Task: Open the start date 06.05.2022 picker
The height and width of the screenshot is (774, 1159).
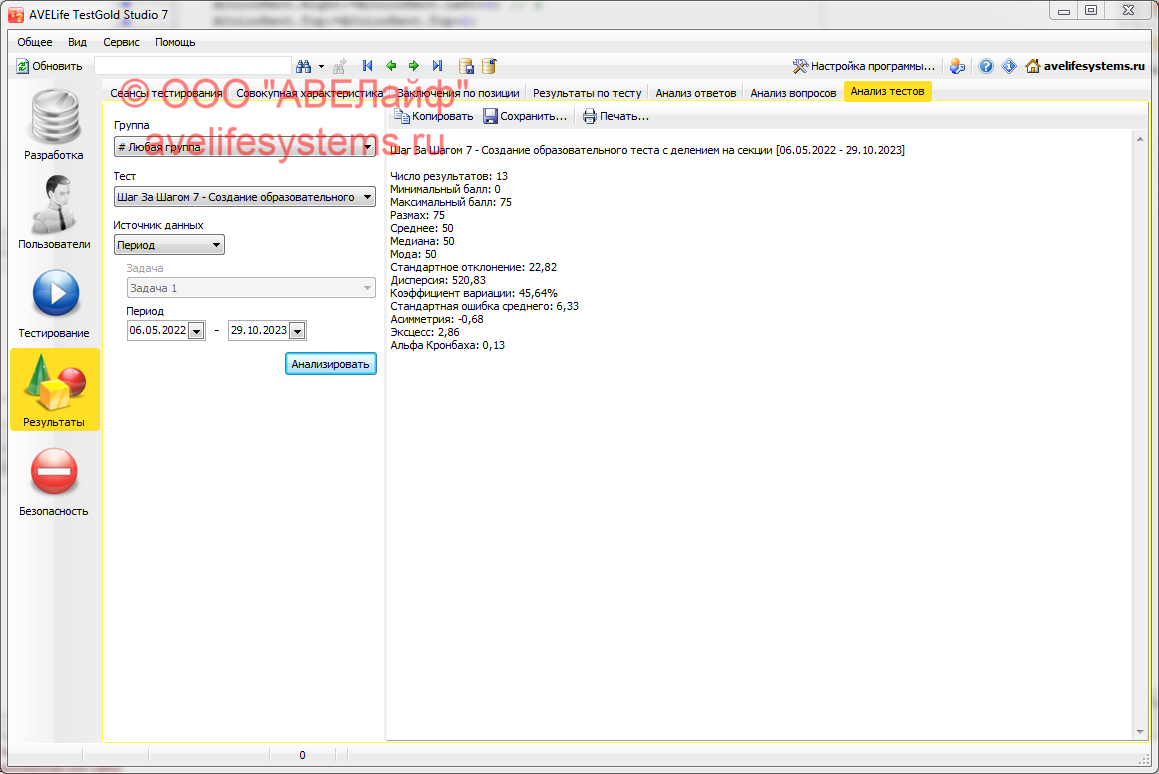Action: (x=195, y=331)
